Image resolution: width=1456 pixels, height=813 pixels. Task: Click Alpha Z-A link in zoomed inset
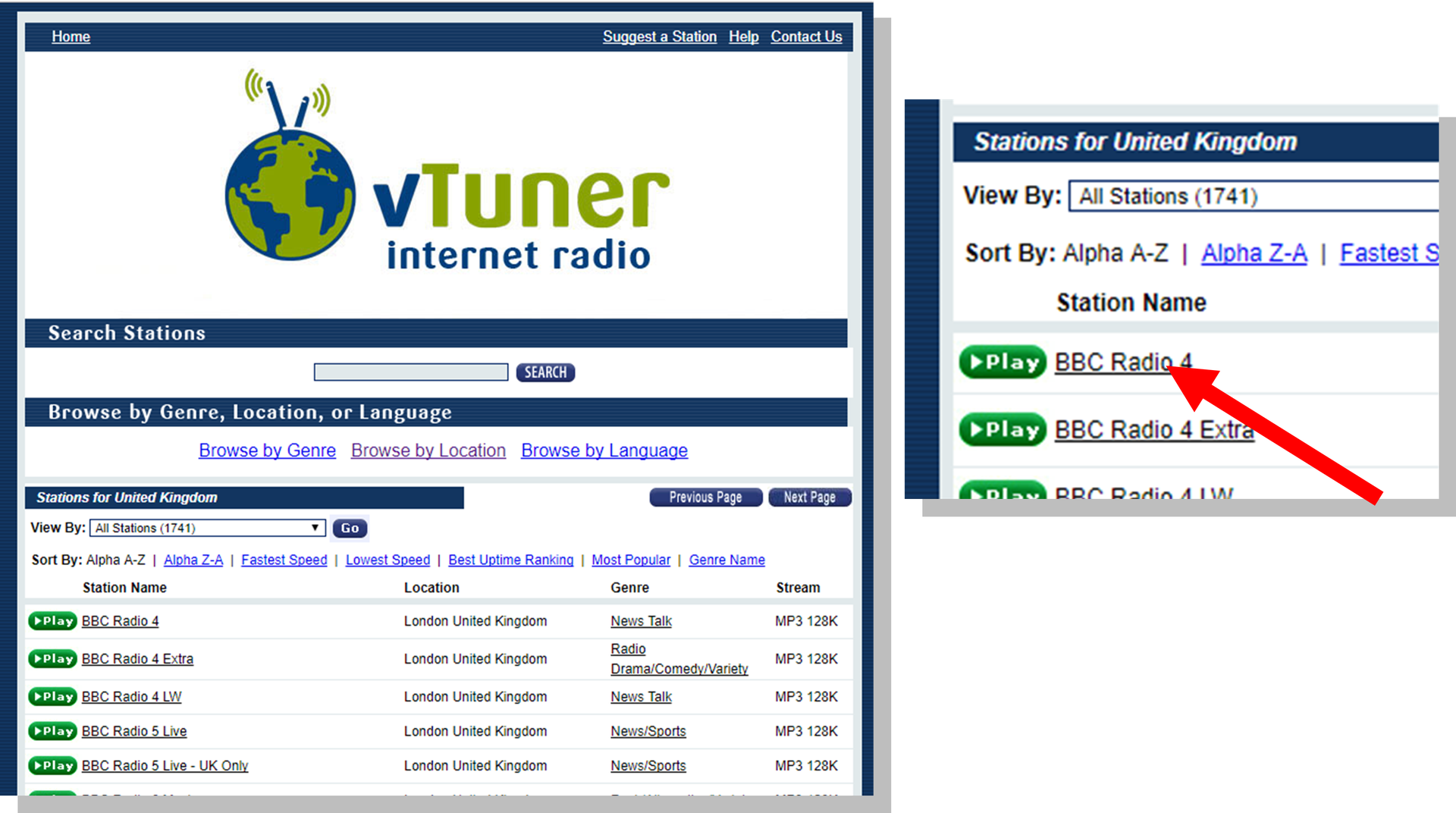point(1254,253)
